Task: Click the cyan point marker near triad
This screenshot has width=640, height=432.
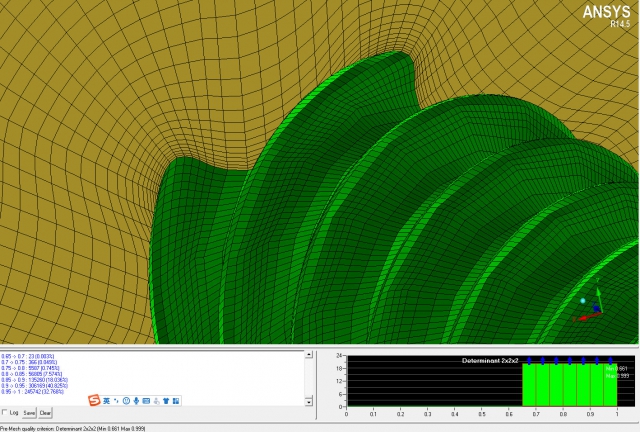Action: point(582,300)
